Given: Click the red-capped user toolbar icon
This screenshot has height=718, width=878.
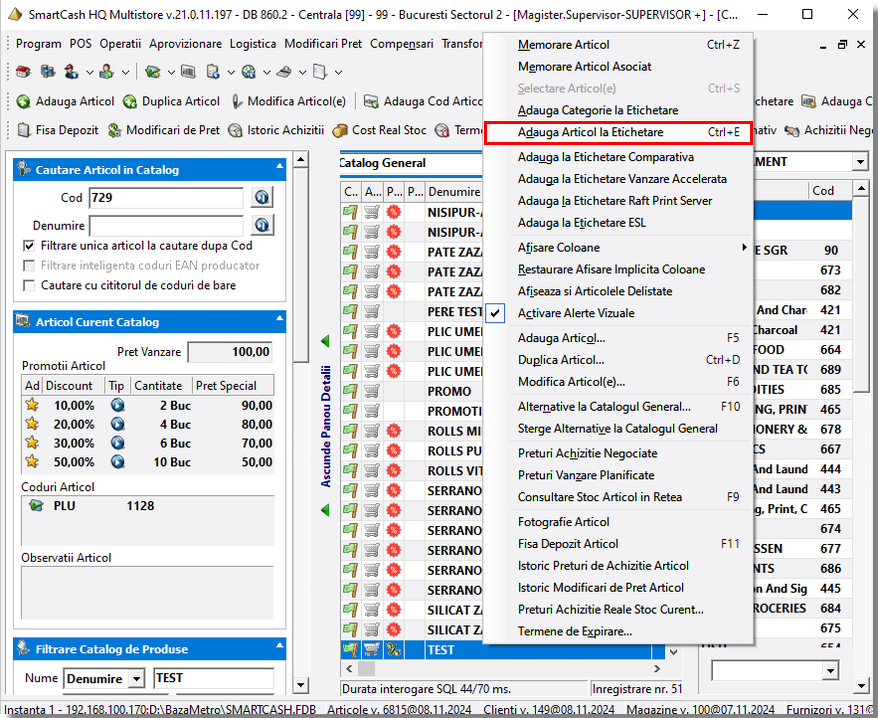Looking at the screenshot, I should [71, 72].
